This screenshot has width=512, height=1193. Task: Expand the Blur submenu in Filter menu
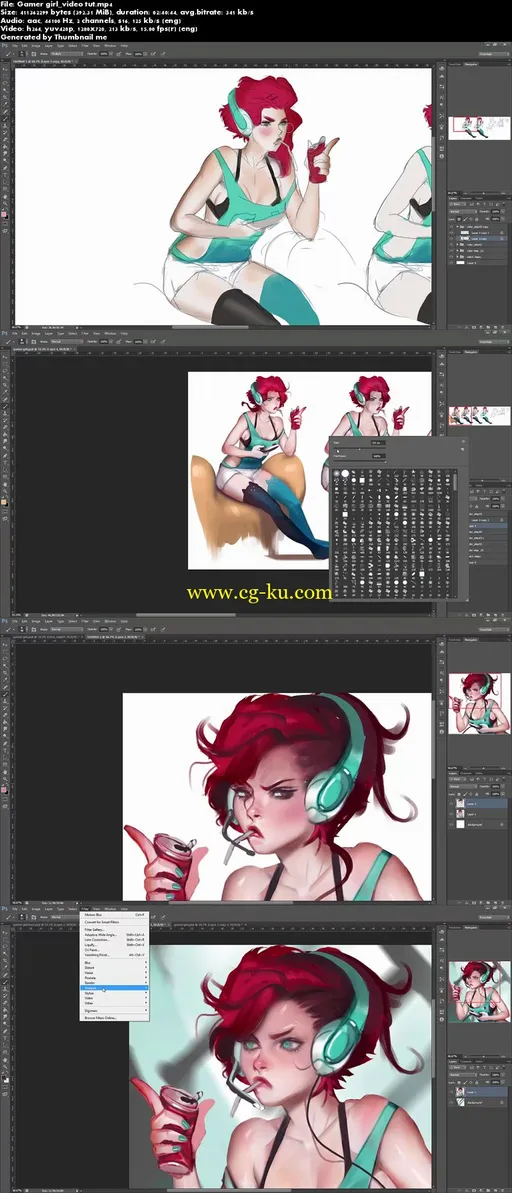point(114,962)
